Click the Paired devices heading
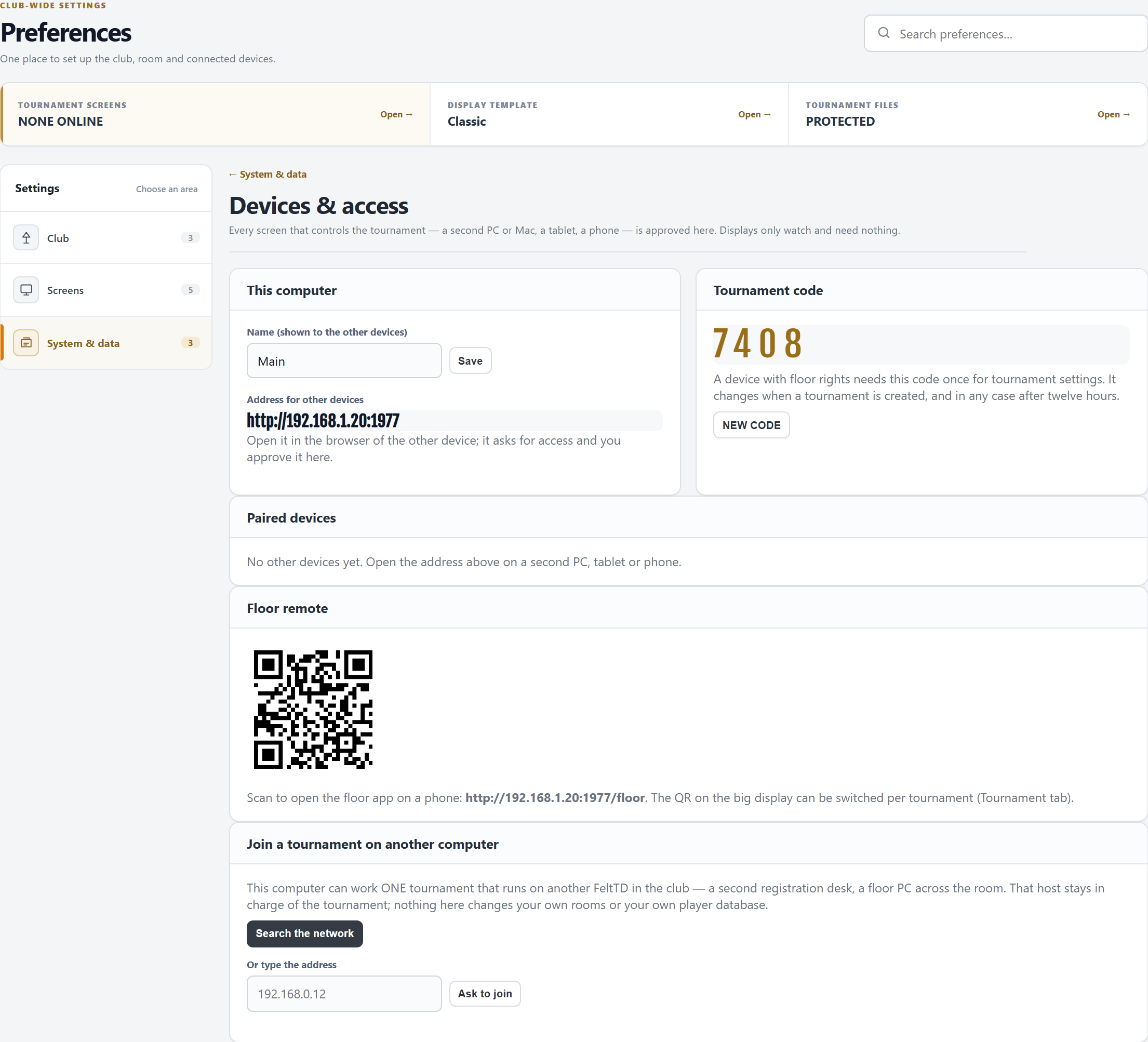 (x=291, y=518)
